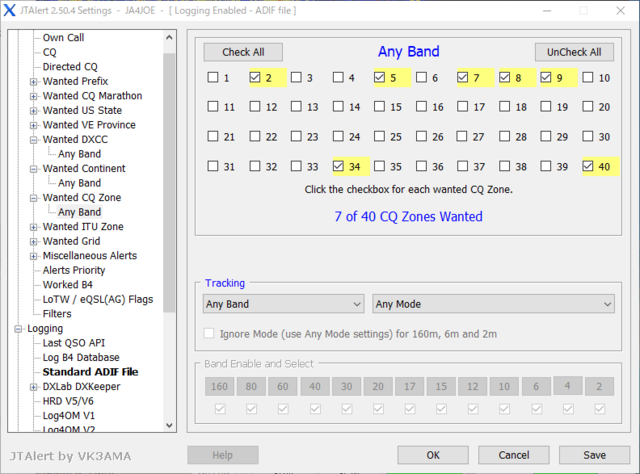This screenshot has width=640, height=474.
Task: Open Standard ADIF File settings
Action: [x=91, y=372]
